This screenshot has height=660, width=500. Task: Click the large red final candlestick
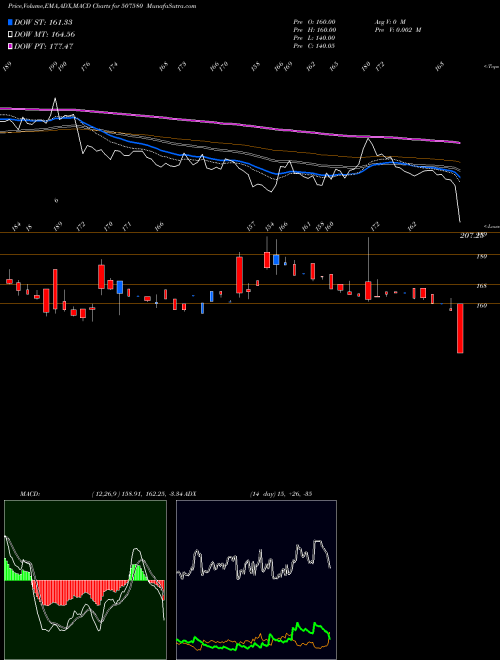[x=460, y=328]
